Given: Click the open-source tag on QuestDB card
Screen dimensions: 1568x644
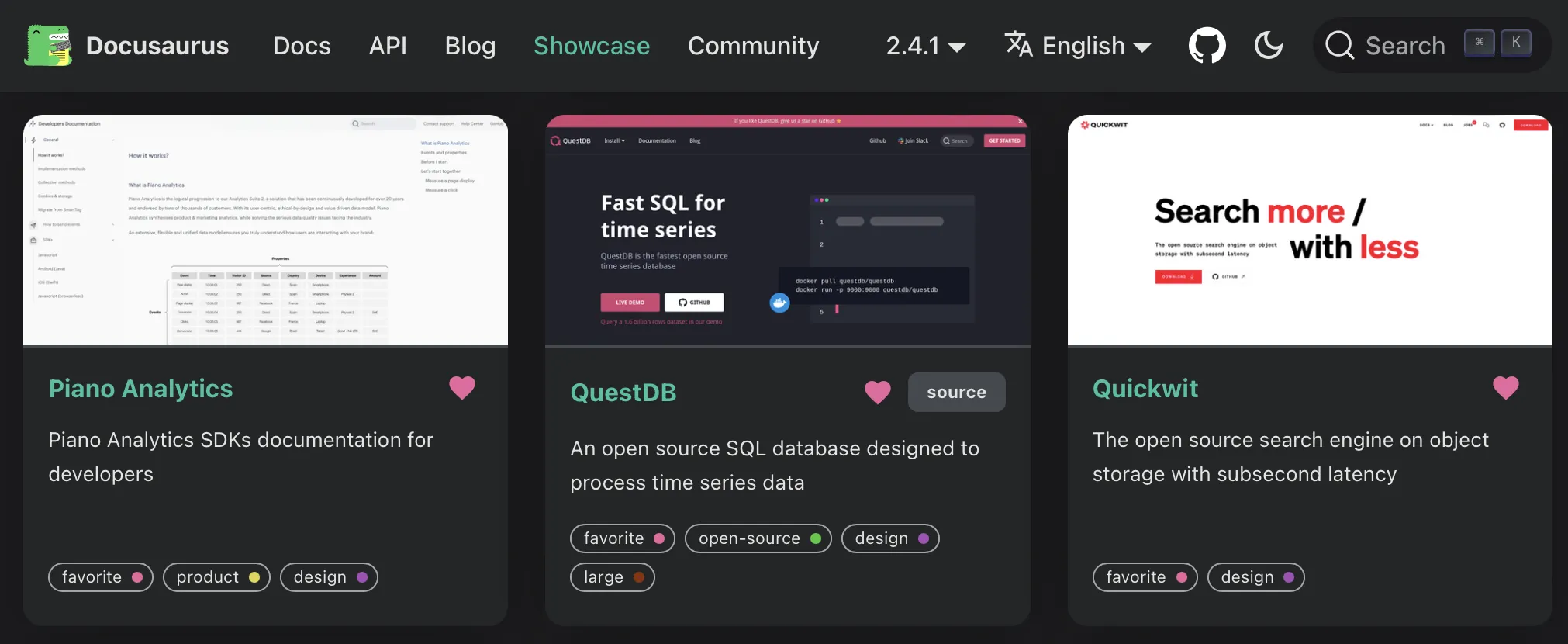Looking at the screenshot, I should [758, 538].
